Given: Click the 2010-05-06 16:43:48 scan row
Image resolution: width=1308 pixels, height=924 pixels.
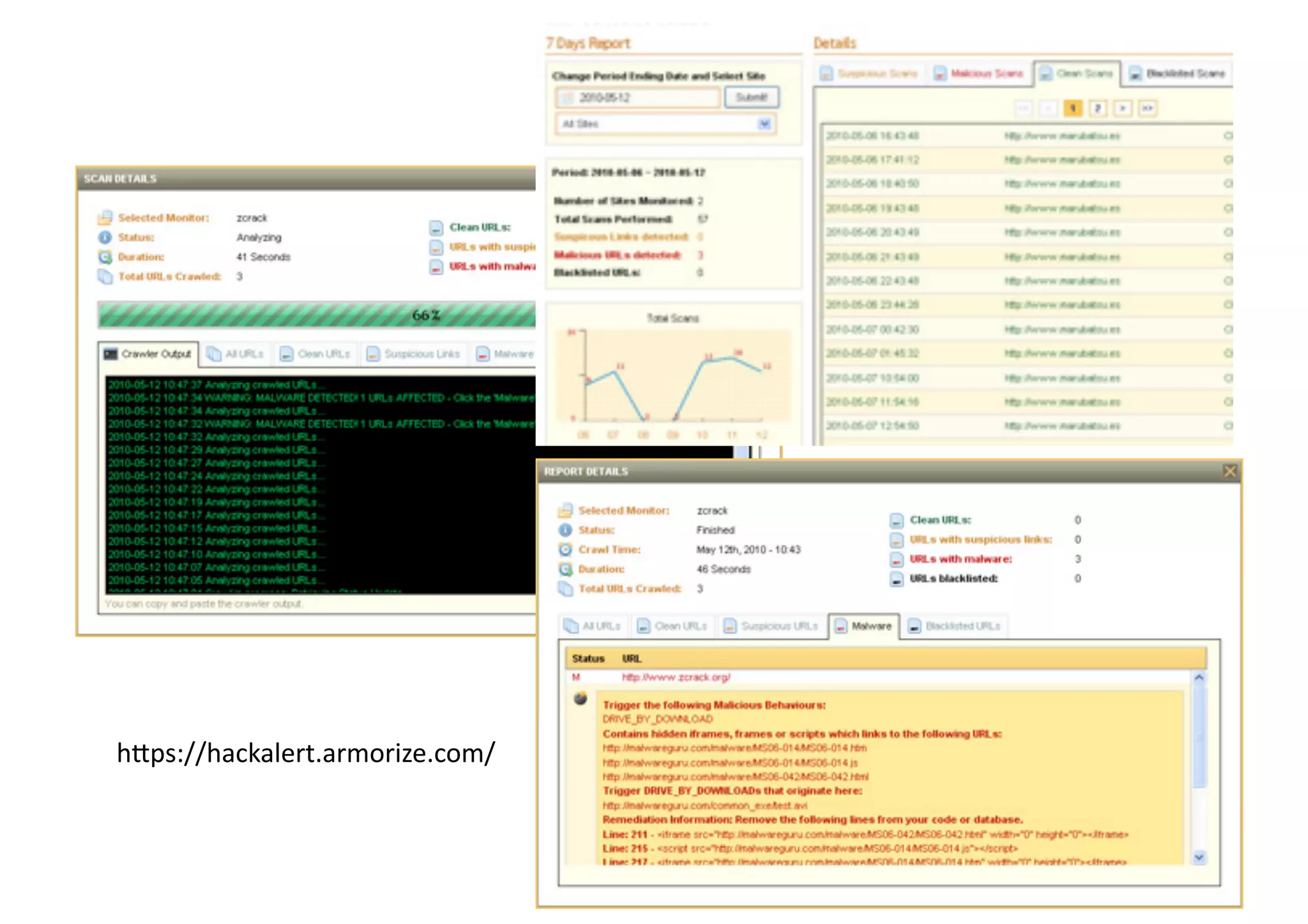Looking at the screenshot, I should coord(1028,135).
